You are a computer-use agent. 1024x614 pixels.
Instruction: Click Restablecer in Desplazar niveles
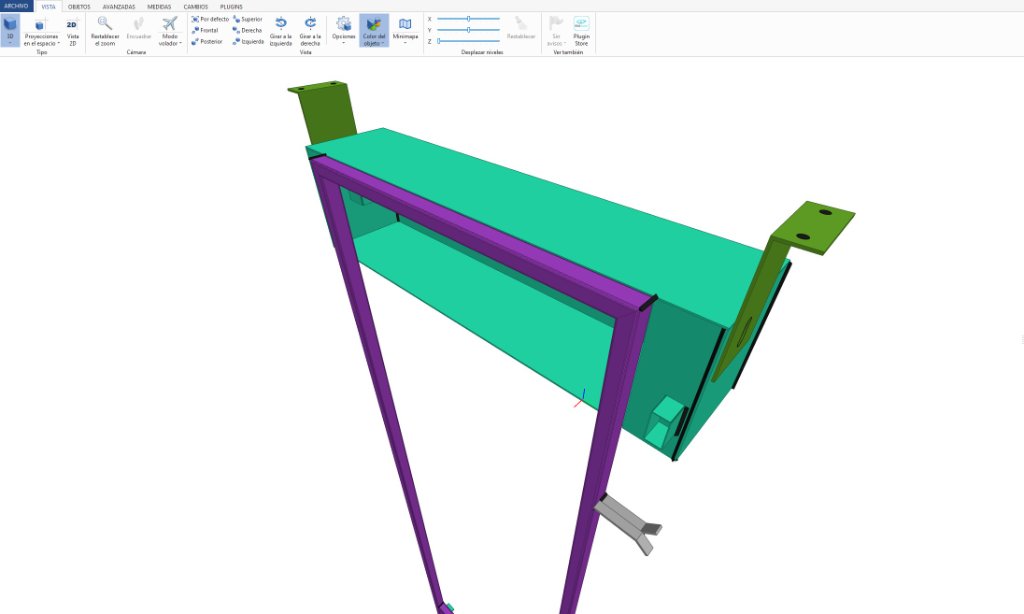coord(521,27)
